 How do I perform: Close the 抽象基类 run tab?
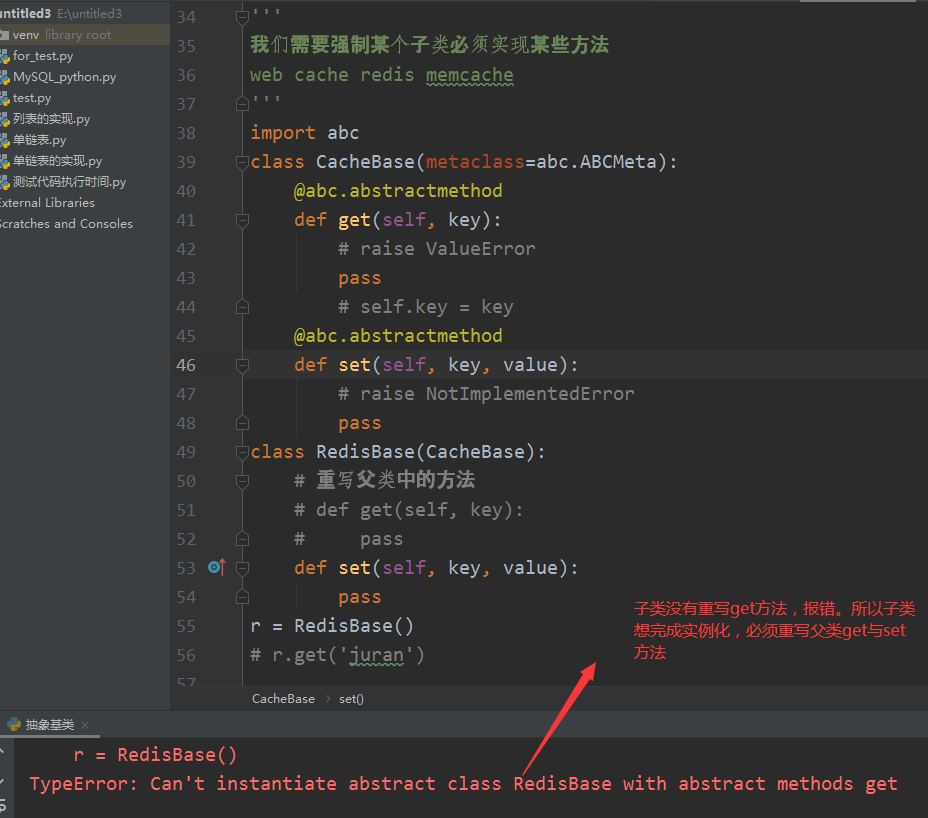(x=85, y=724)
